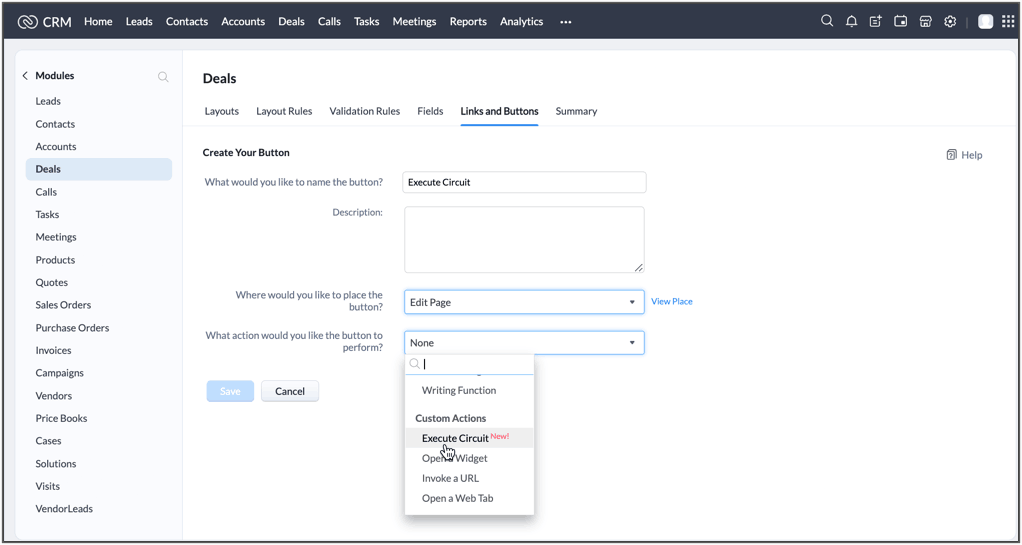Click the quick create plus icon

(x=876, y=22)
